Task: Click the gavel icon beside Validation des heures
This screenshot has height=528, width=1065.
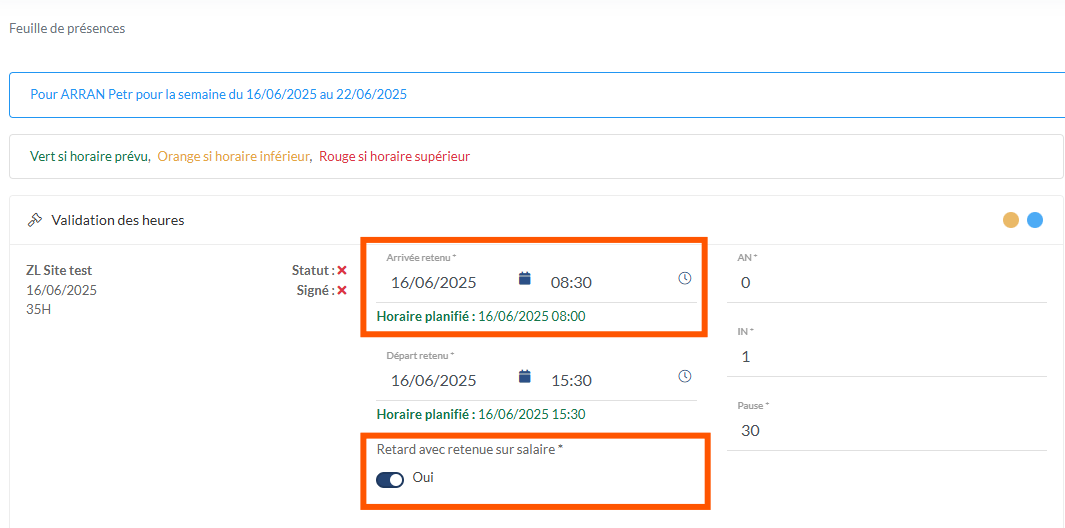Action: coord(34,220)
